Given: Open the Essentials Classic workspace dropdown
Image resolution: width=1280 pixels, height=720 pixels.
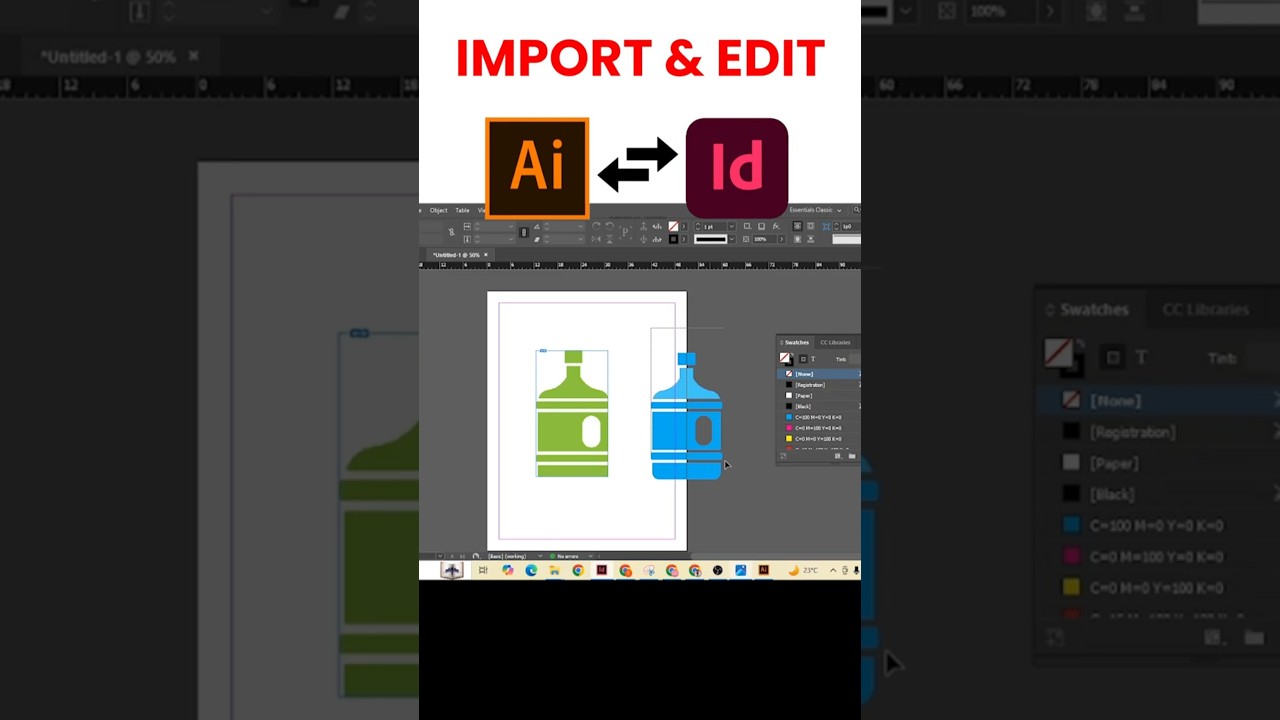Looking at the screenshot, I should (814, 211).
